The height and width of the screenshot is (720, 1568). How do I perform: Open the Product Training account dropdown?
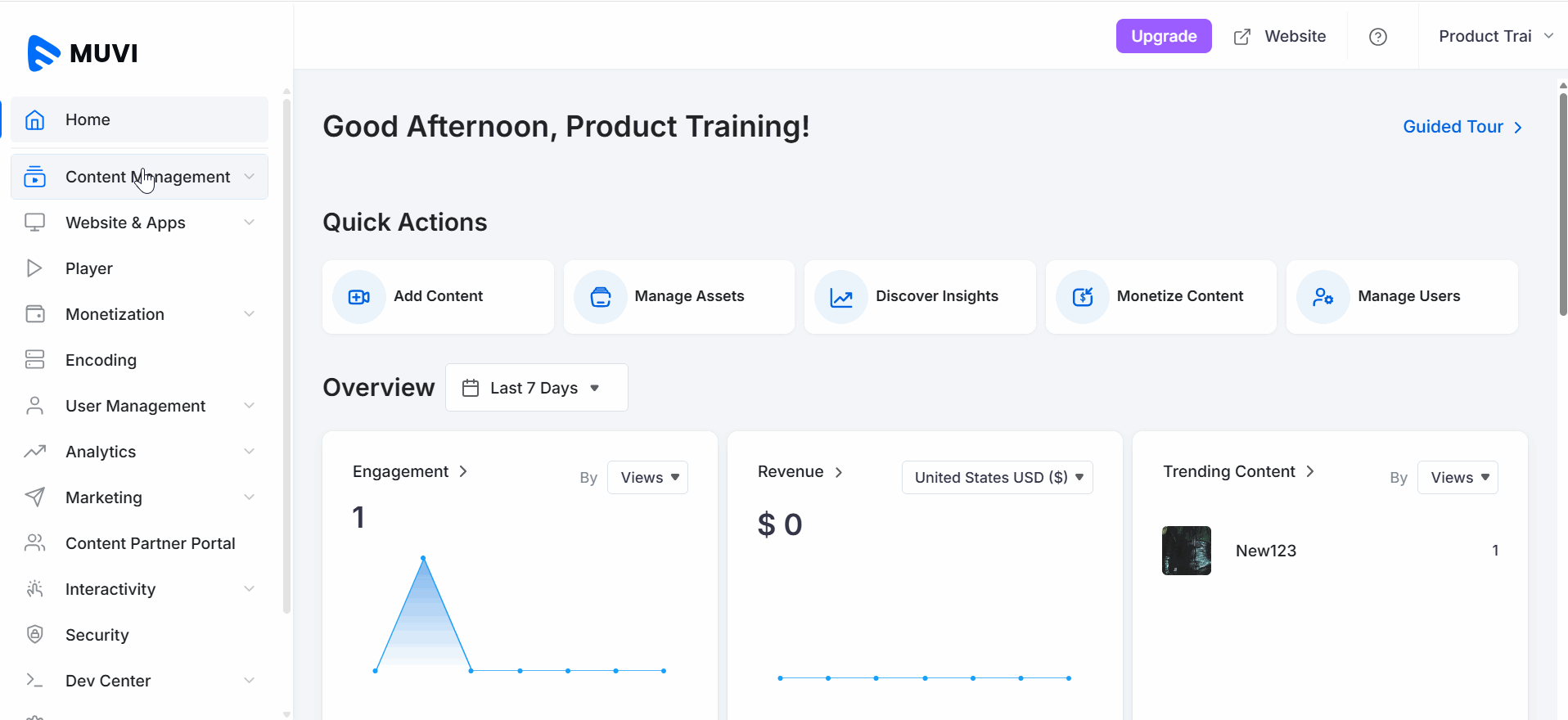click(x=1494, y=37)
